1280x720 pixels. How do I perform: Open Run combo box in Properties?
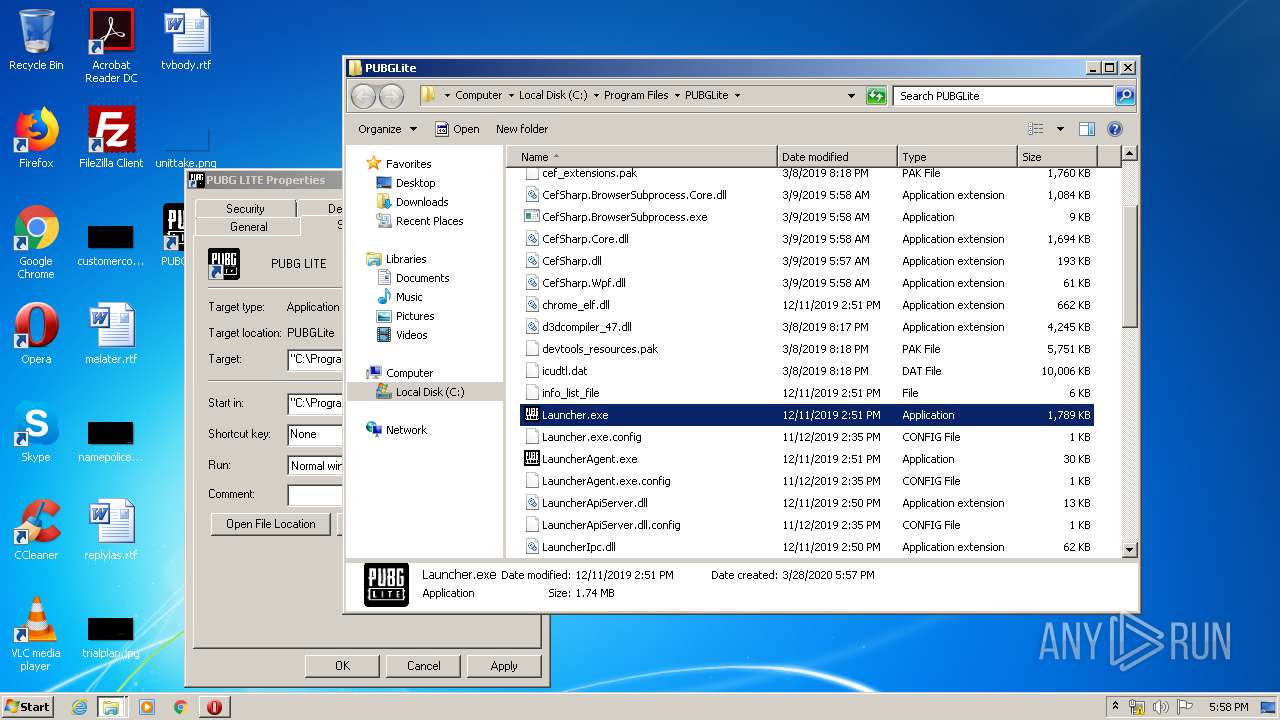[315, 466]
